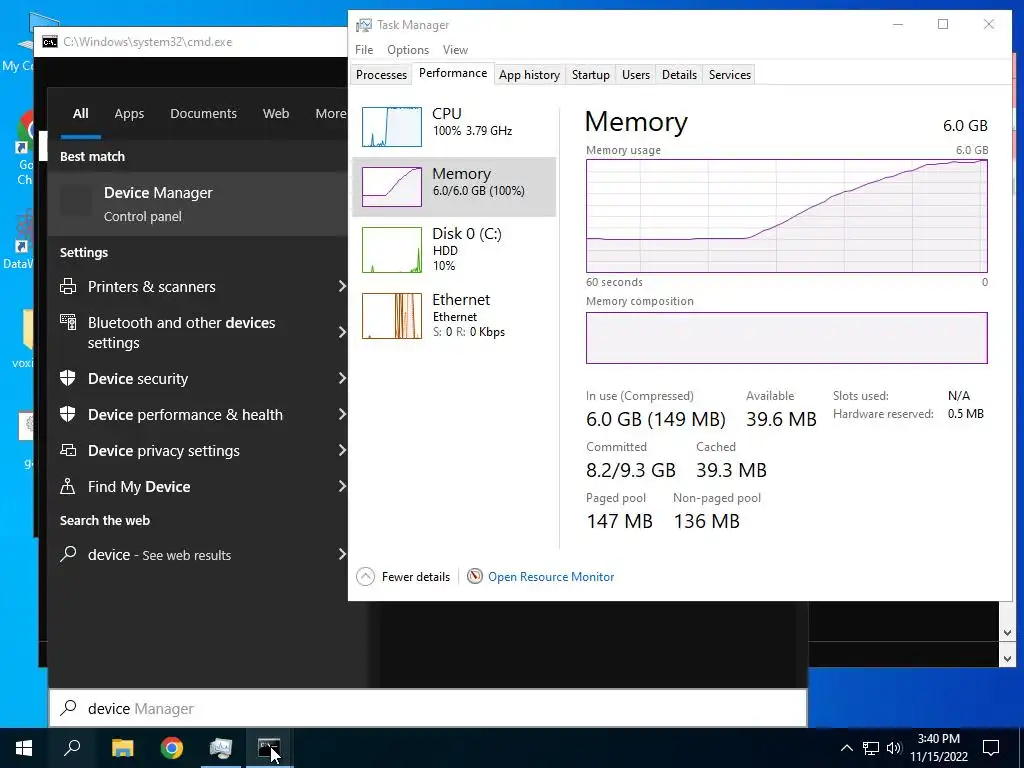This screenshot has height=768, width=1024.
Task: Click the printer icon beside Printers & scanners
Action: [x=68, y=286]
